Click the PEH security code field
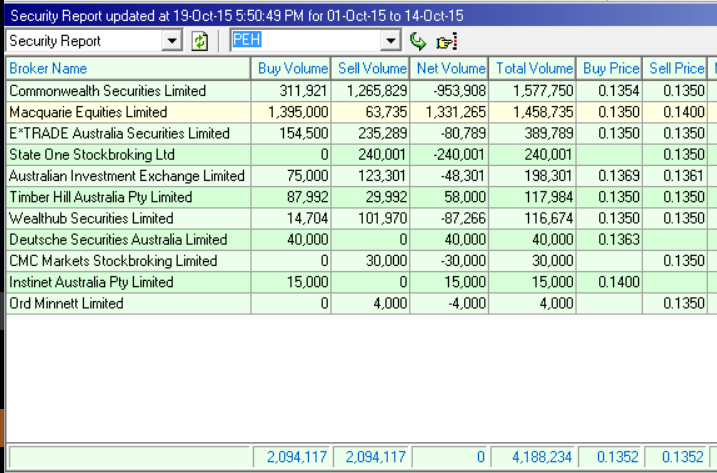 click(x=305, y=41)
